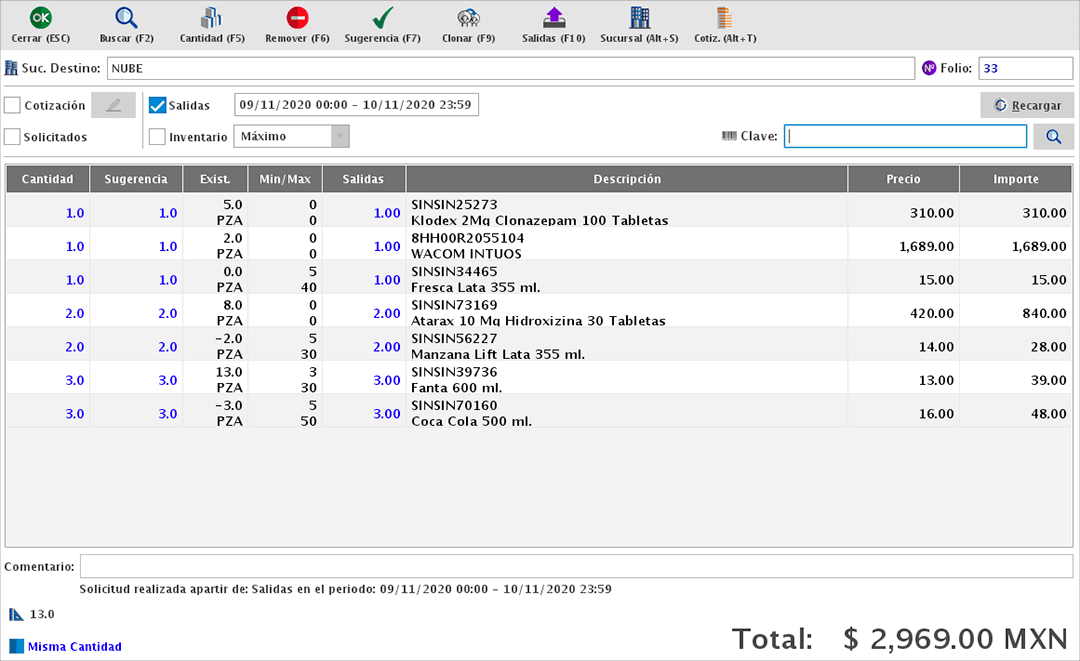Check the Solicitados checkbox
1080x661 pixels.
[x=13, y=137]
